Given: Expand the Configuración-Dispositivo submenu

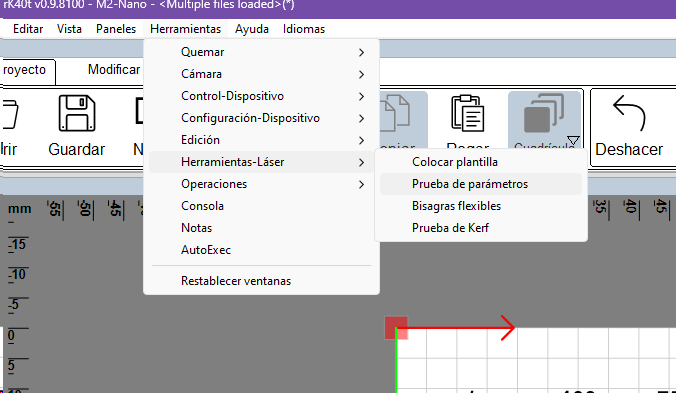Looking at the screenshot, I should coord(261,118).
